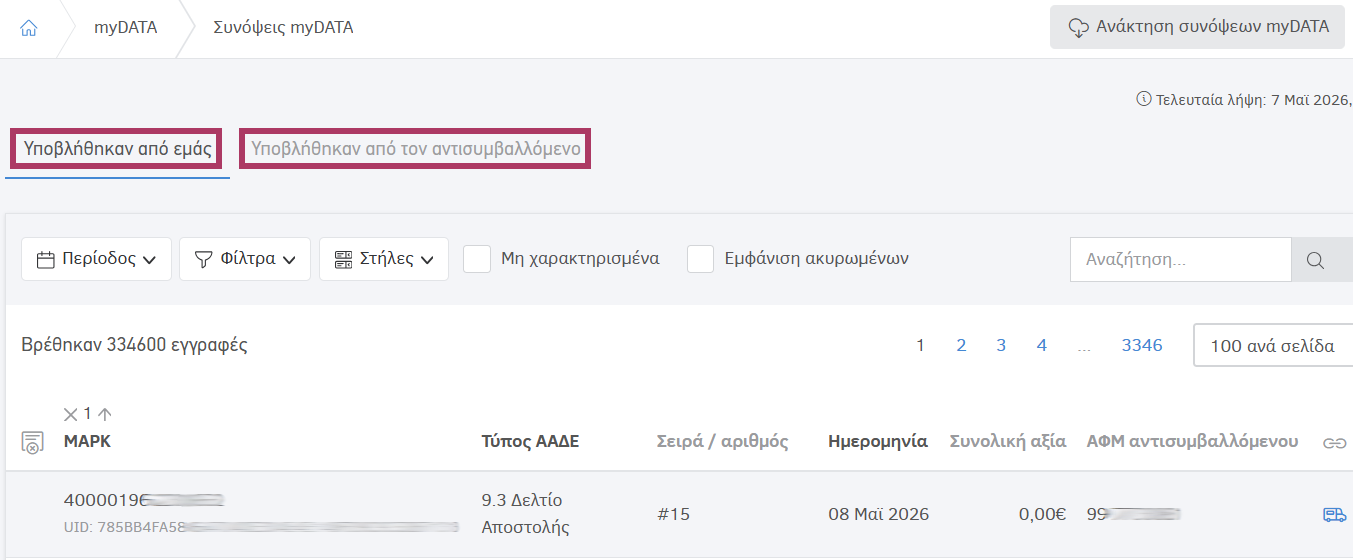Remove MAPK sort with X icon
1353x560 pixels.
point(70,414)
